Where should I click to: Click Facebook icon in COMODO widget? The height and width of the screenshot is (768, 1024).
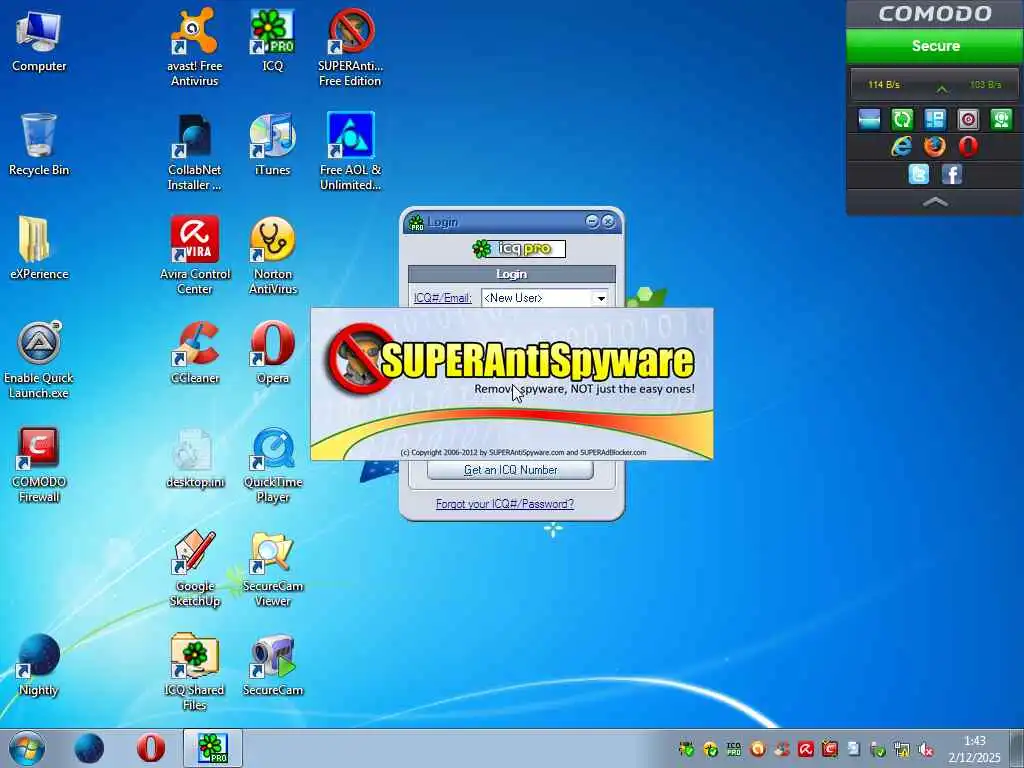click(x=952, y=174)
